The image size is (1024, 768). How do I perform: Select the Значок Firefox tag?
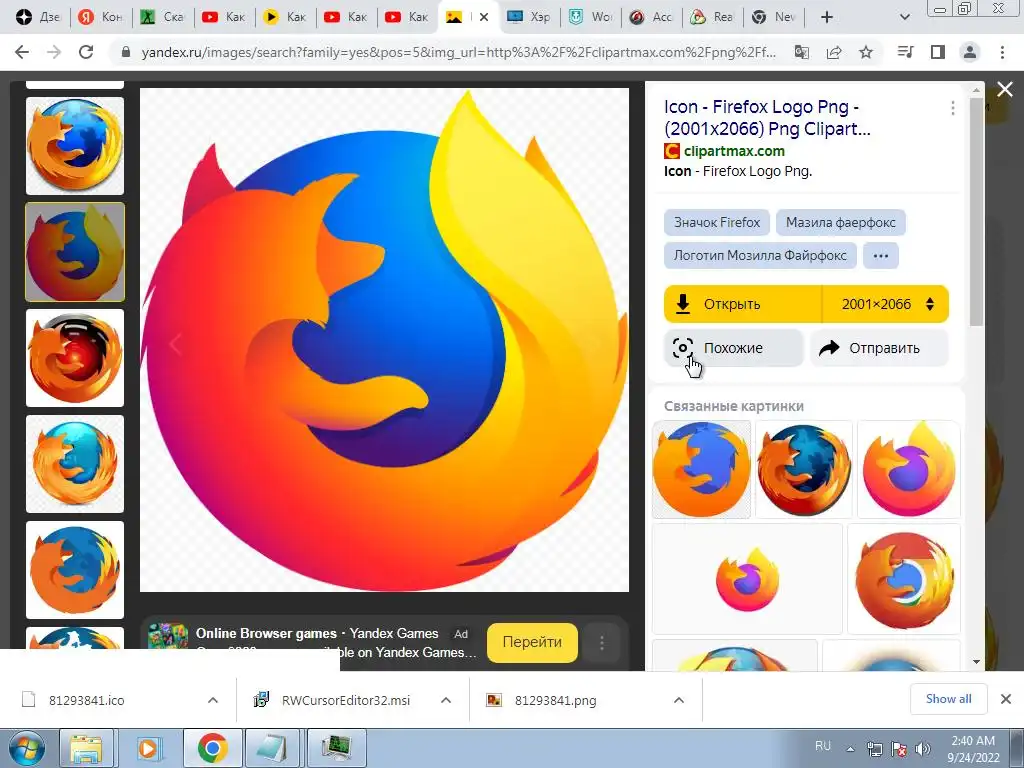717,223
